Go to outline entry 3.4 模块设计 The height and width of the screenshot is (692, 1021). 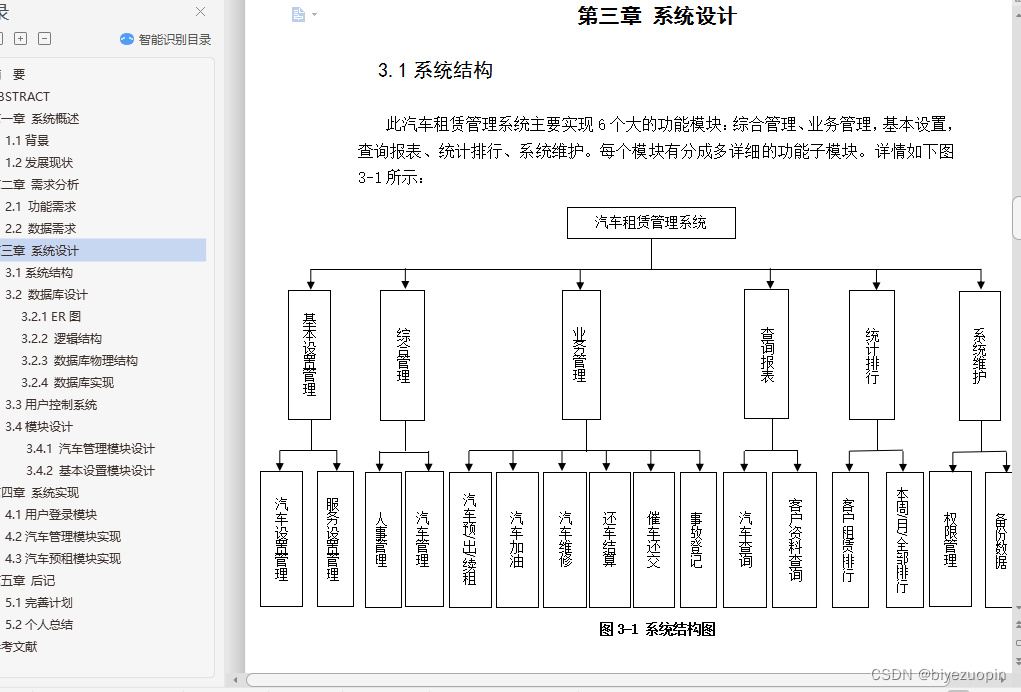coord(39,427)
